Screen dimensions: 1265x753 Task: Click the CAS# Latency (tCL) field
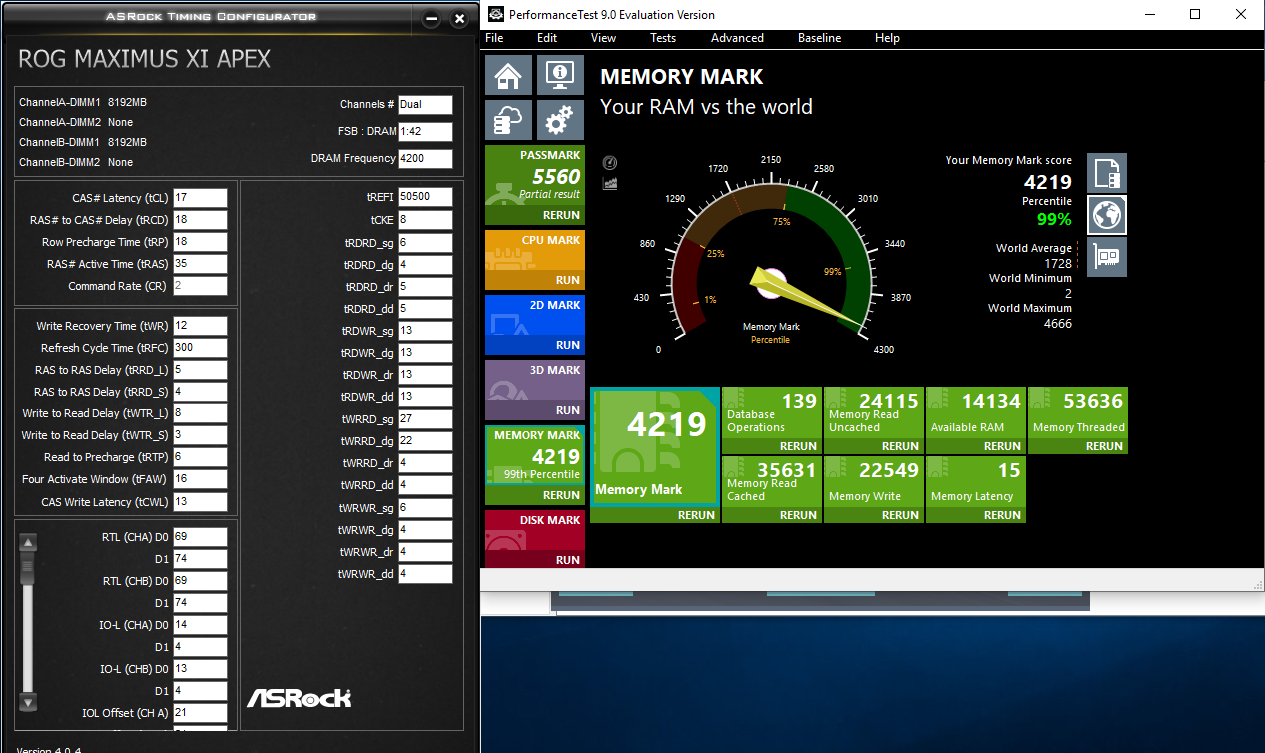pyautogui.click(x=200, y=198)
